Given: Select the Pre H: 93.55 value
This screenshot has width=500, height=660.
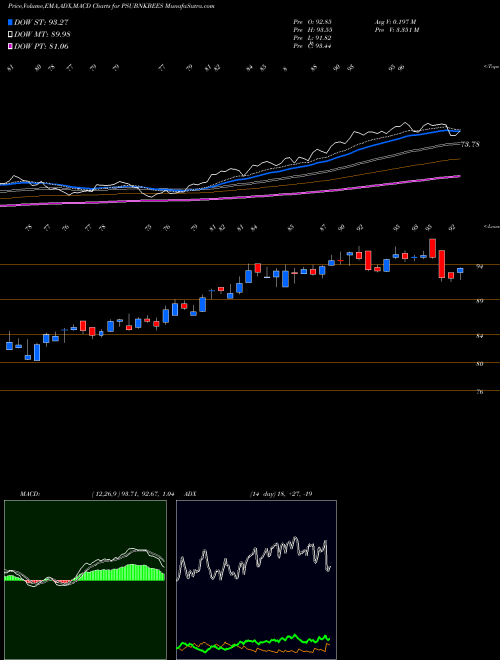Looking at the screenshot, I should tap(312, 30).
